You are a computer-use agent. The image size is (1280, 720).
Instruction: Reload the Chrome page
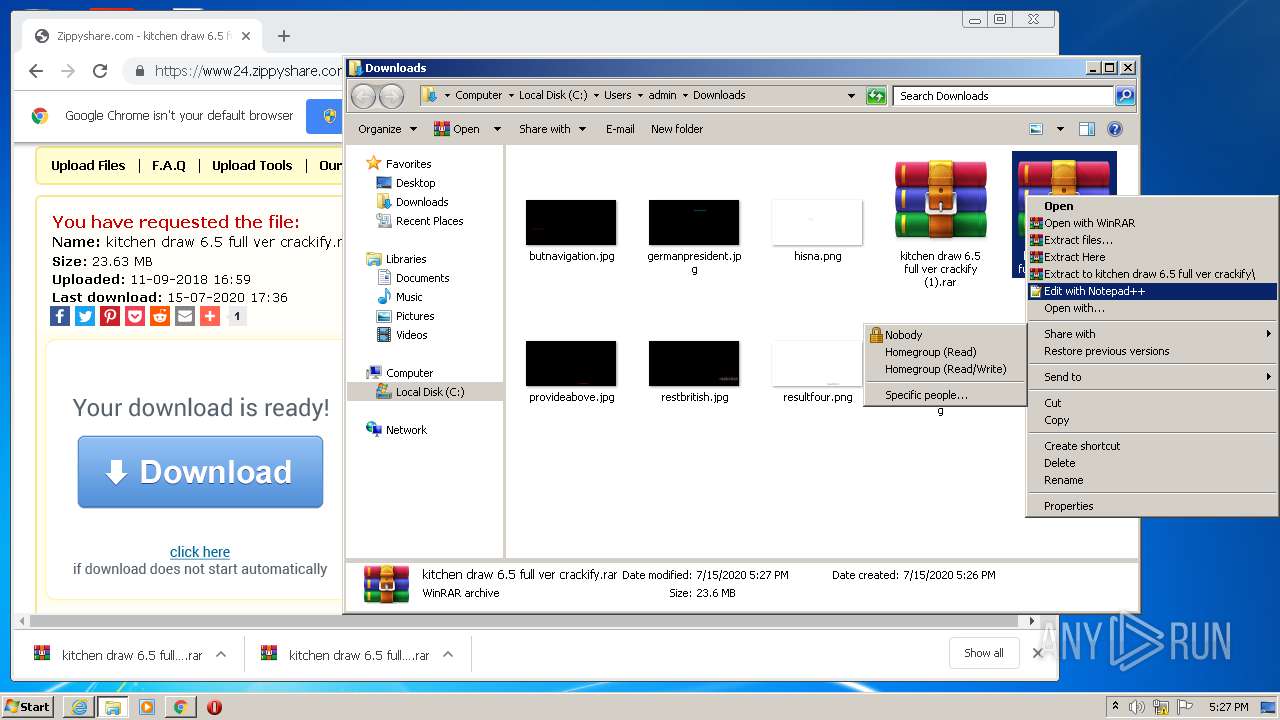100,71
